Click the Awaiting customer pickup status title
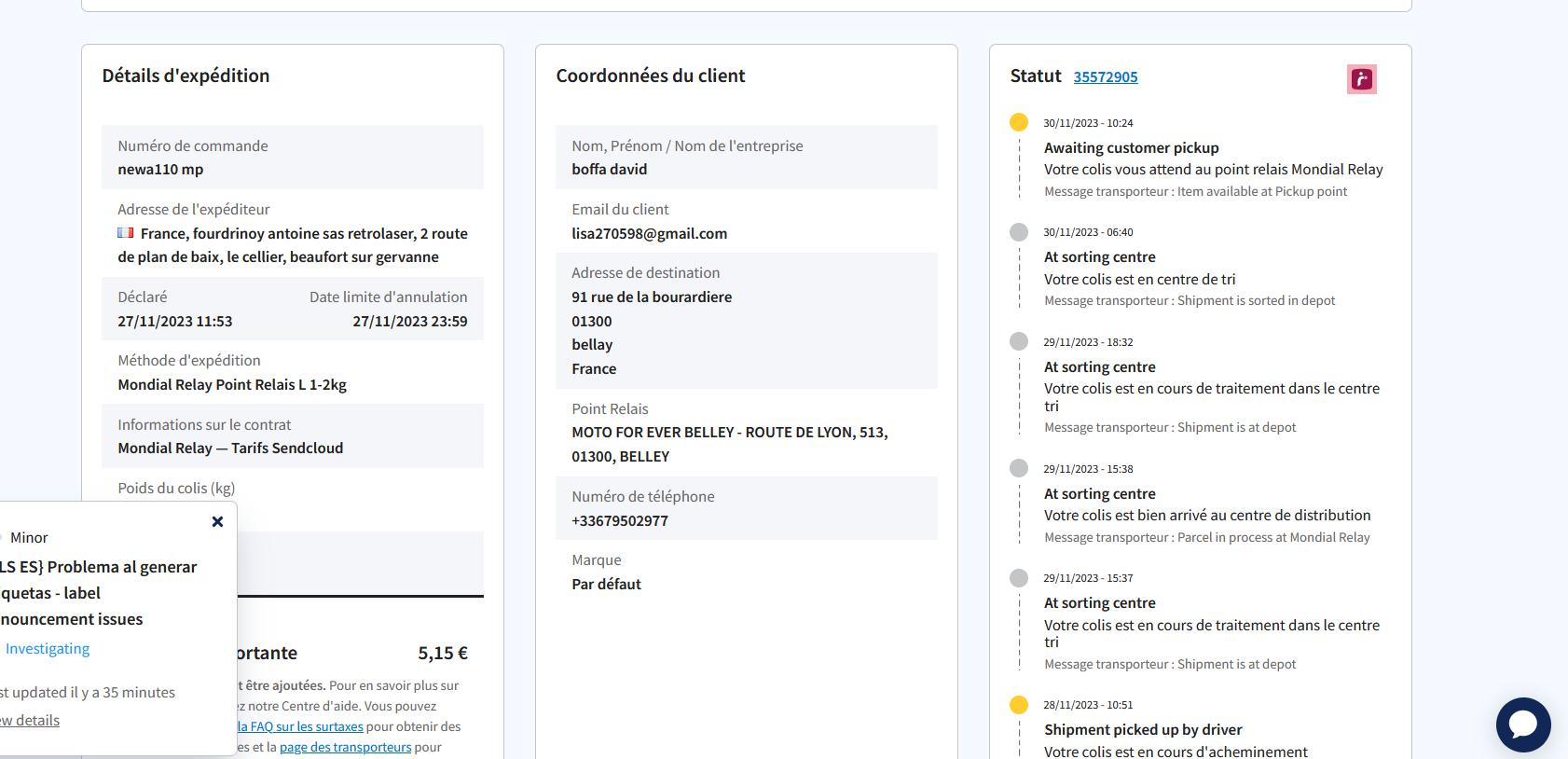 (x=1132, y=148)
